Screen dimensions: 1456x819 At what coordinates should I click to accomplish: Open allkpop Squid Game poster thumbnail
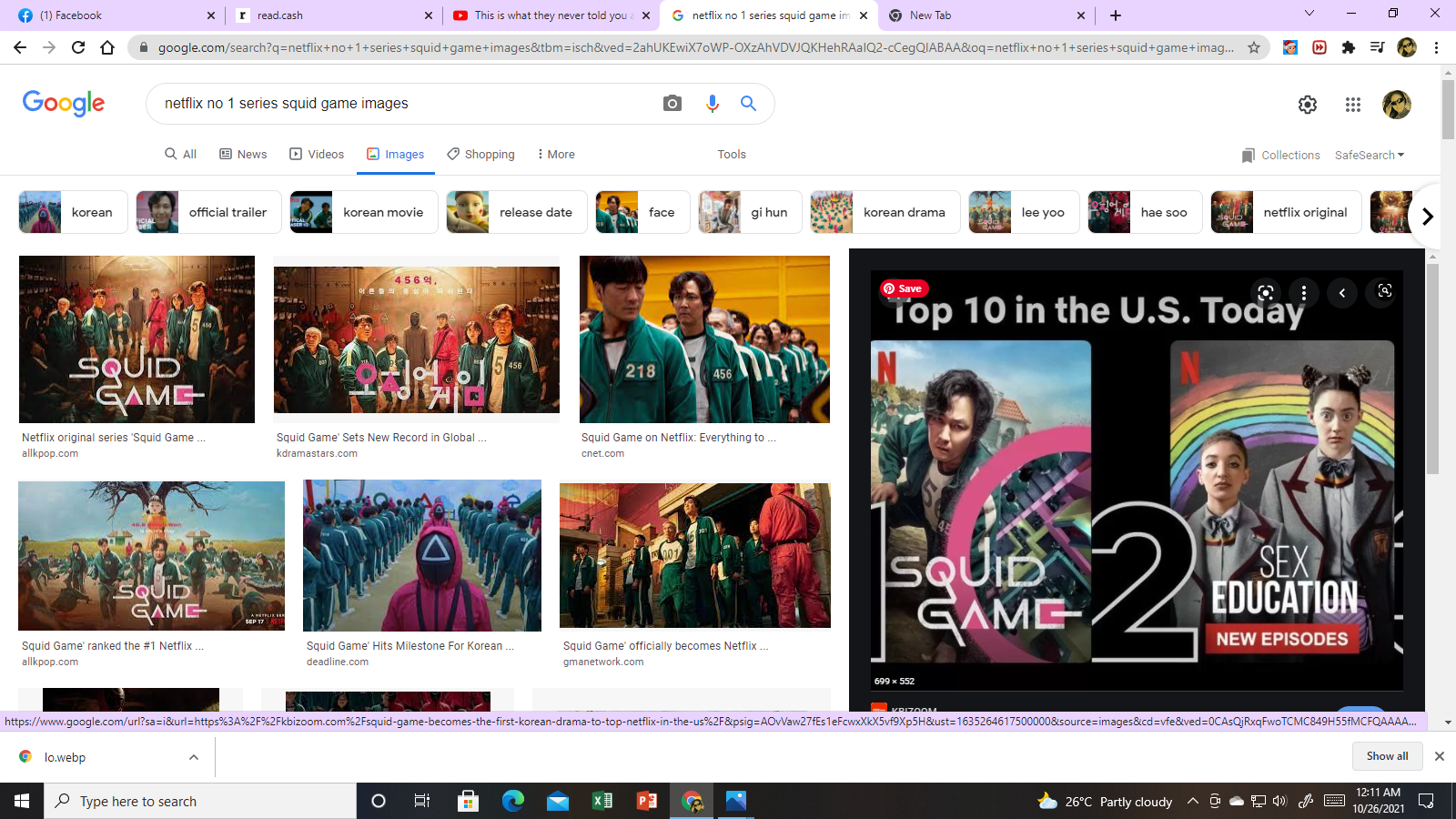(136, 339)
